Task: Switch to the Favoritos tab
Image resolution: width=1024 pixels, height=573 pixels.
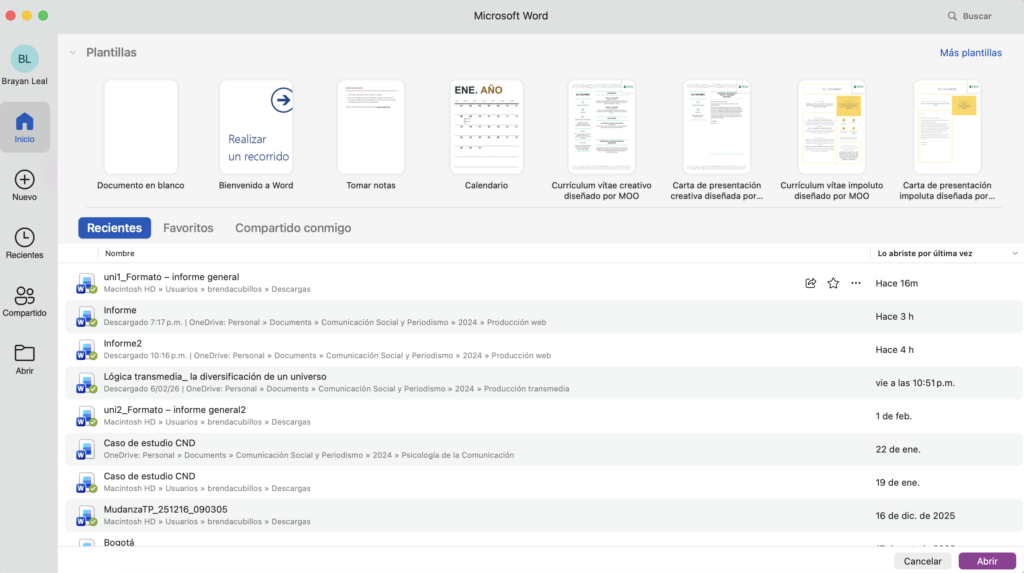Action: (188, 228)
